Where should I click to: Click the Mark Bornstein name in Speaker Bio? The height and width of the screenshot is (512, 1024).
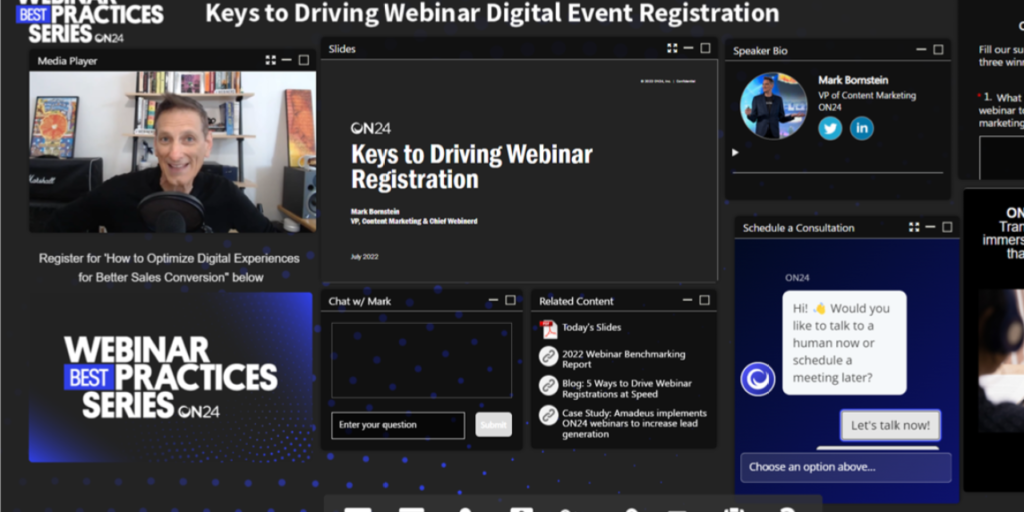(x=853, y=80)
